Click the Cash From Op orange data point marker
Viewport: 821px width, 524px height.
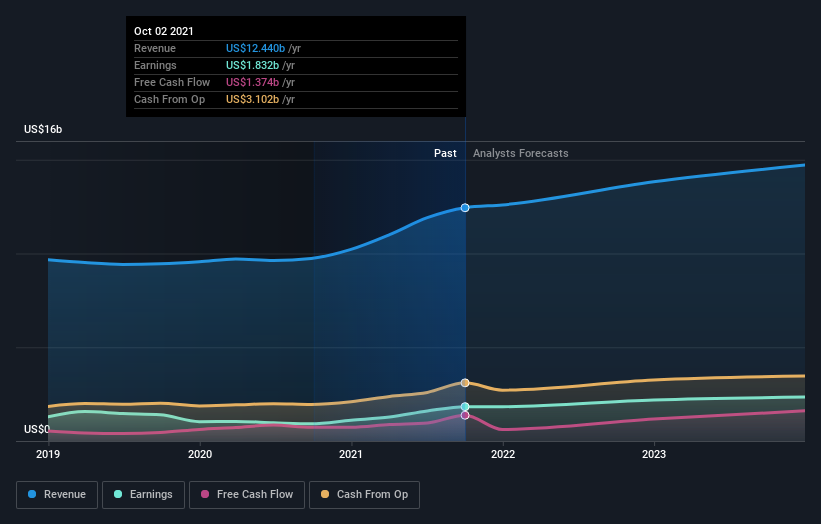click(465, 383)
